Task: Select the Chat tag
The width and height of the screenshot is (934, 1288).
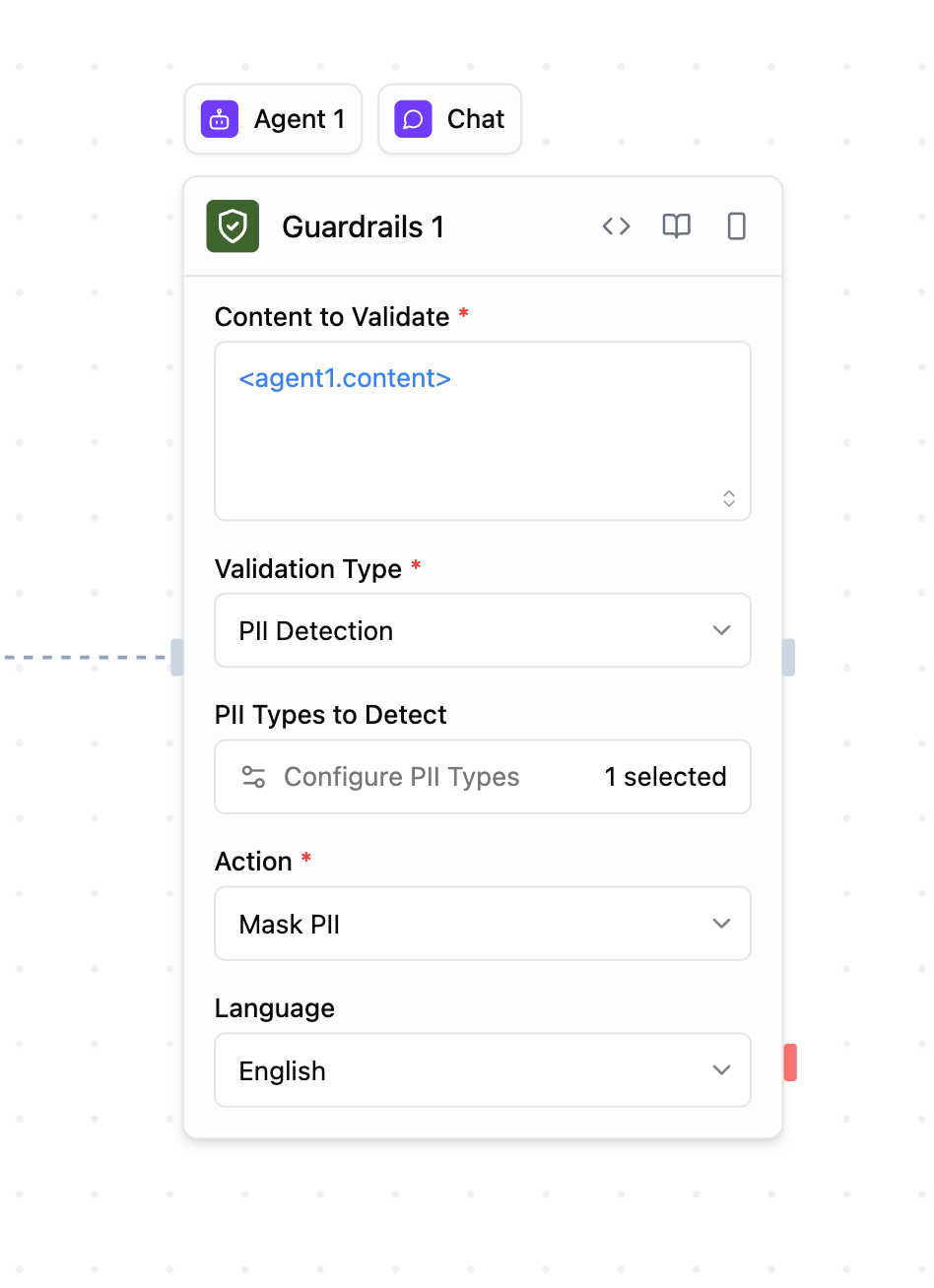Action: tap(450, 119)
